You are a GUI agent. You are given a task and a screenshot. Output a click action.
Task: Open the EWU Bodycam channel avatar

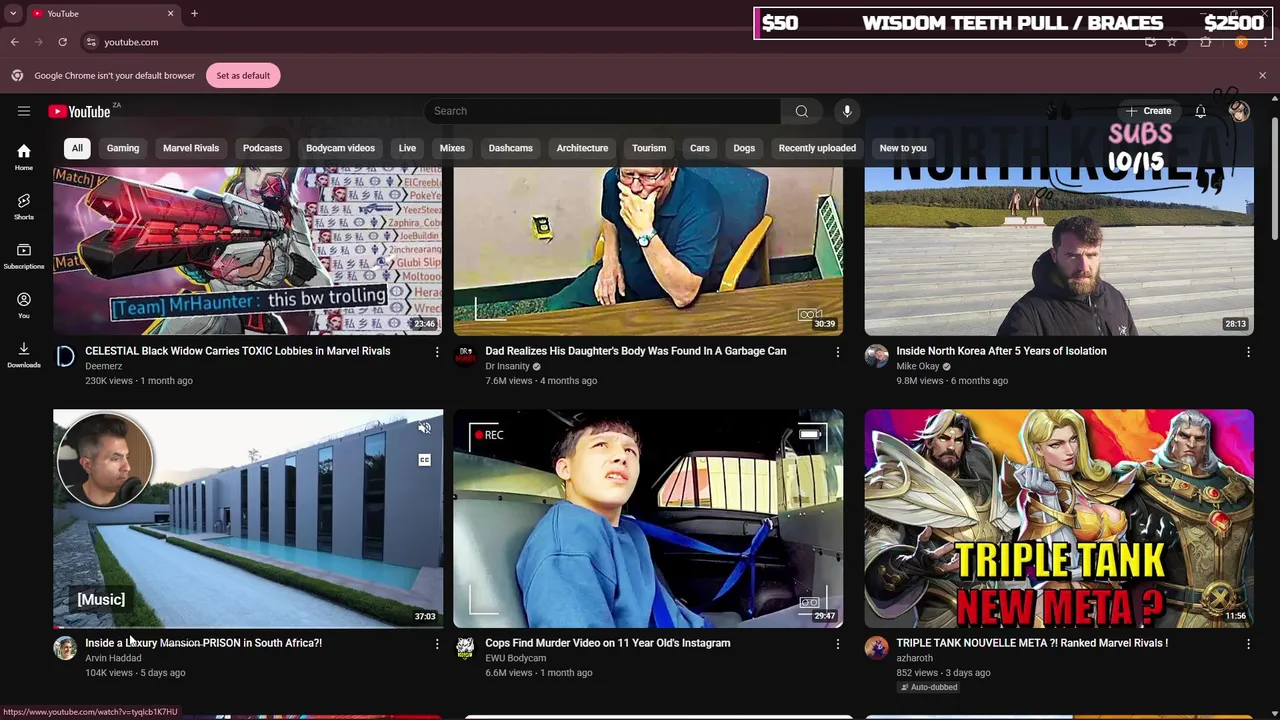465,649
